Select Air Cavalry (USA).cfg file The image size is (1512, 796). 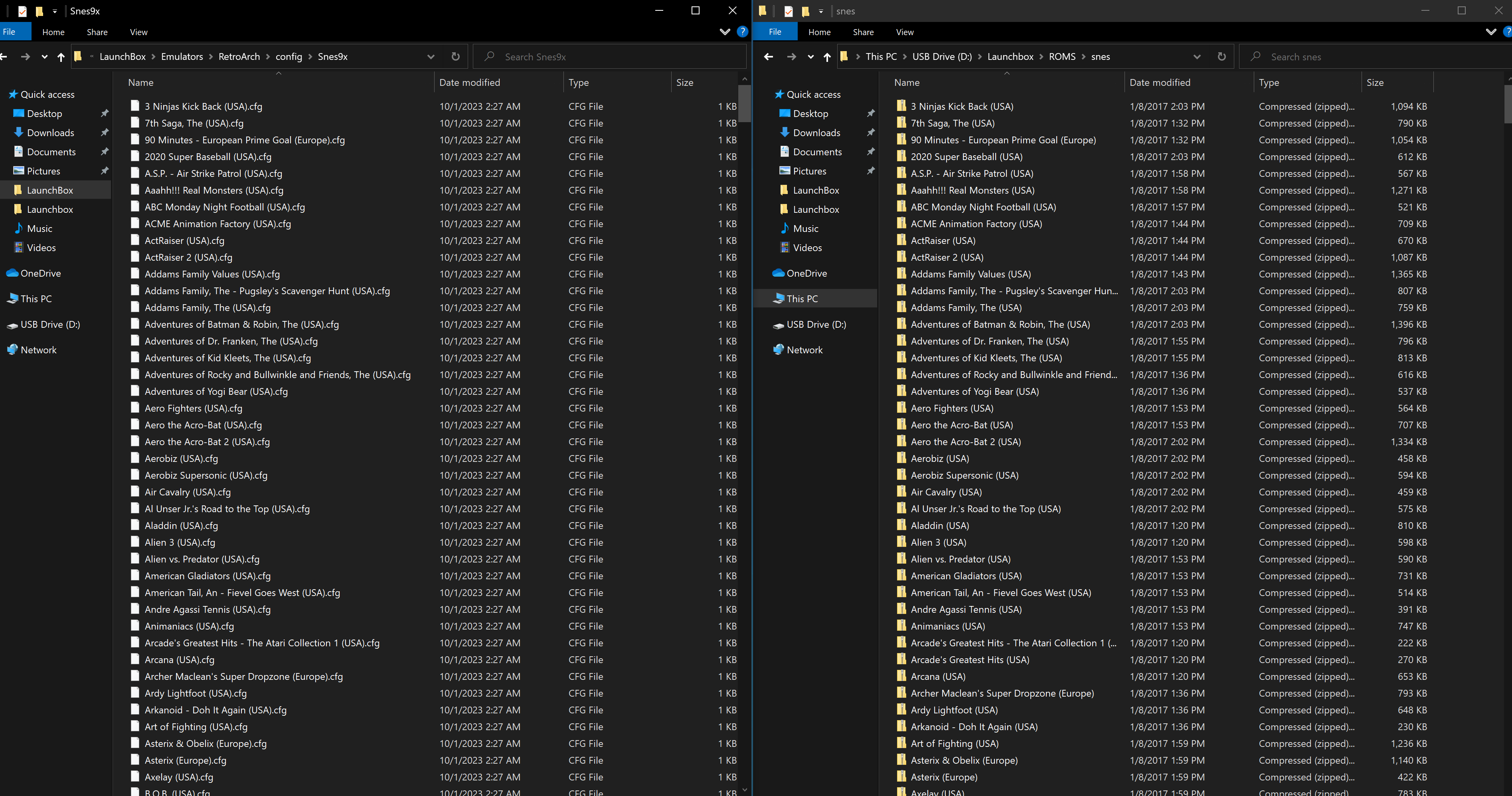click(x=187, y=492)
